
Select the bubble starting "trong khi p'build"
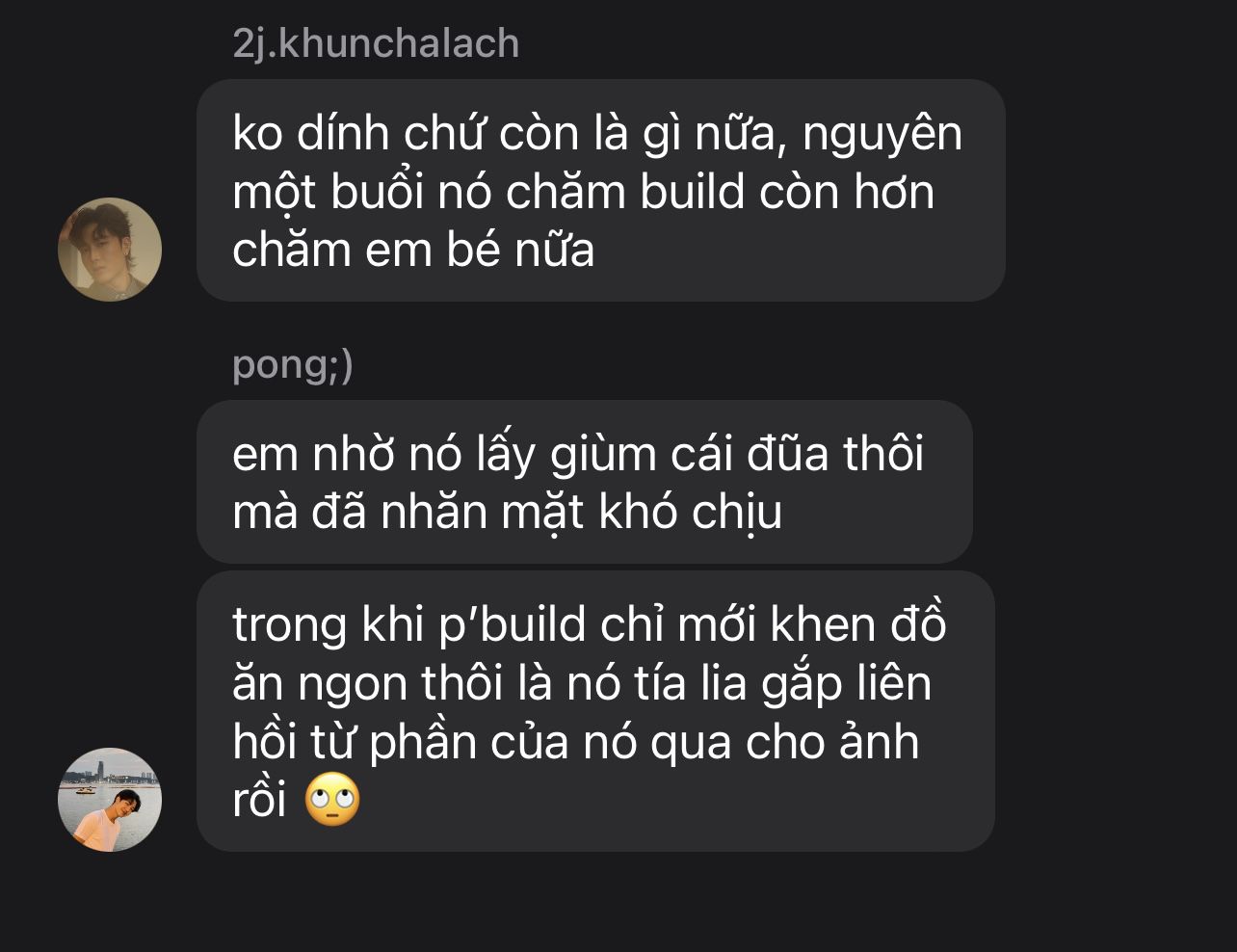click(595, 711)
